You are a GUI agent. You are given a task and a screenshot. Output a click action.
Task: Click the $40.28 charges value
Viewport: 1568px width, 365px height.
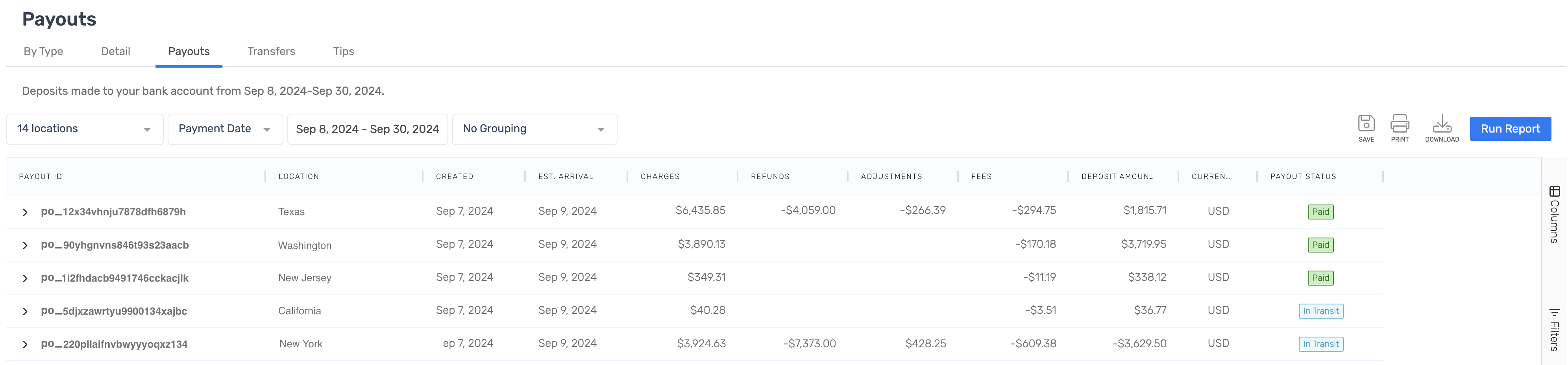pos(707,310)
